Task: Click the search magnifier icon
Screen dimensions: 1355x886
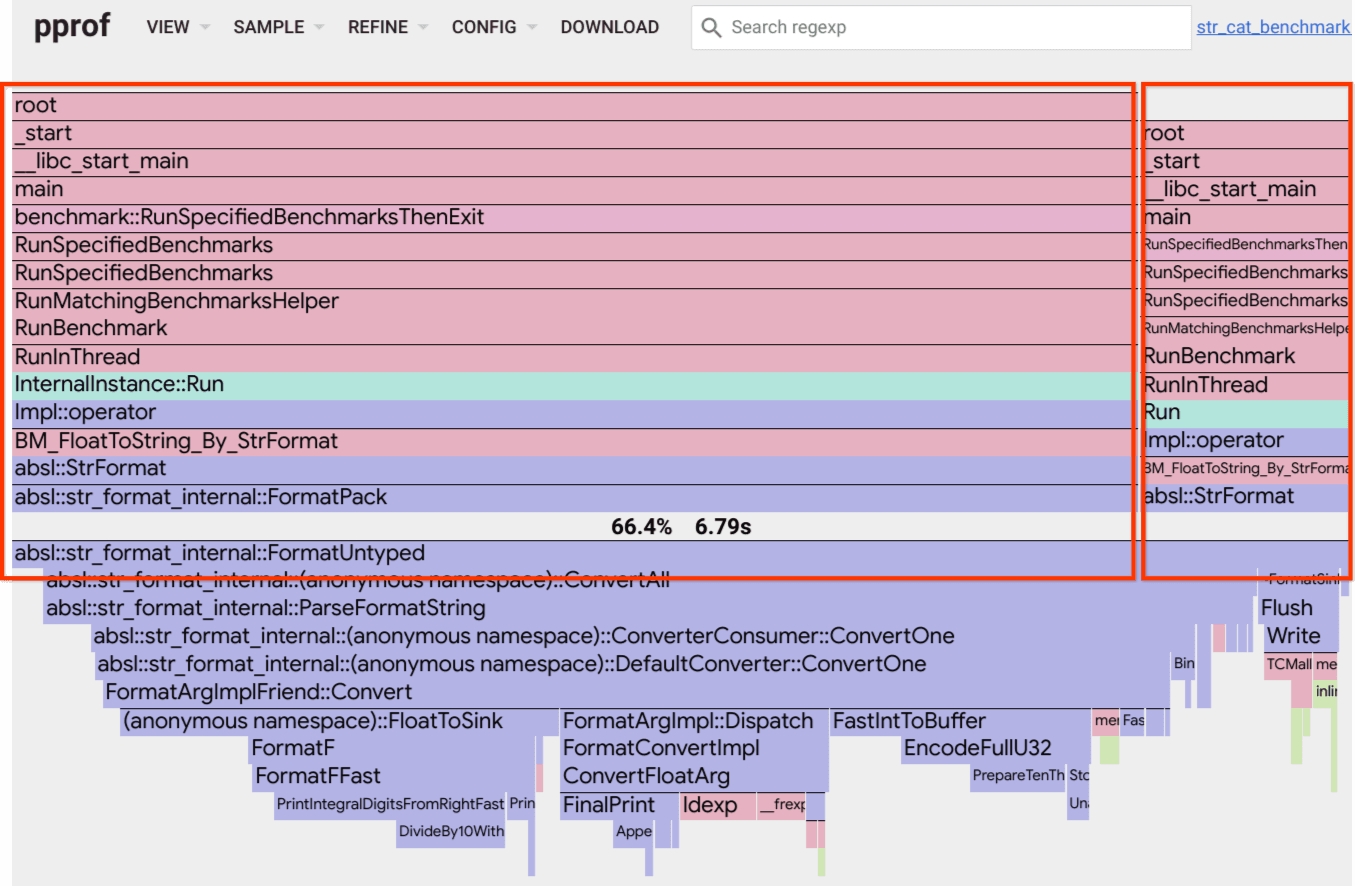Action: coord(711,28)
